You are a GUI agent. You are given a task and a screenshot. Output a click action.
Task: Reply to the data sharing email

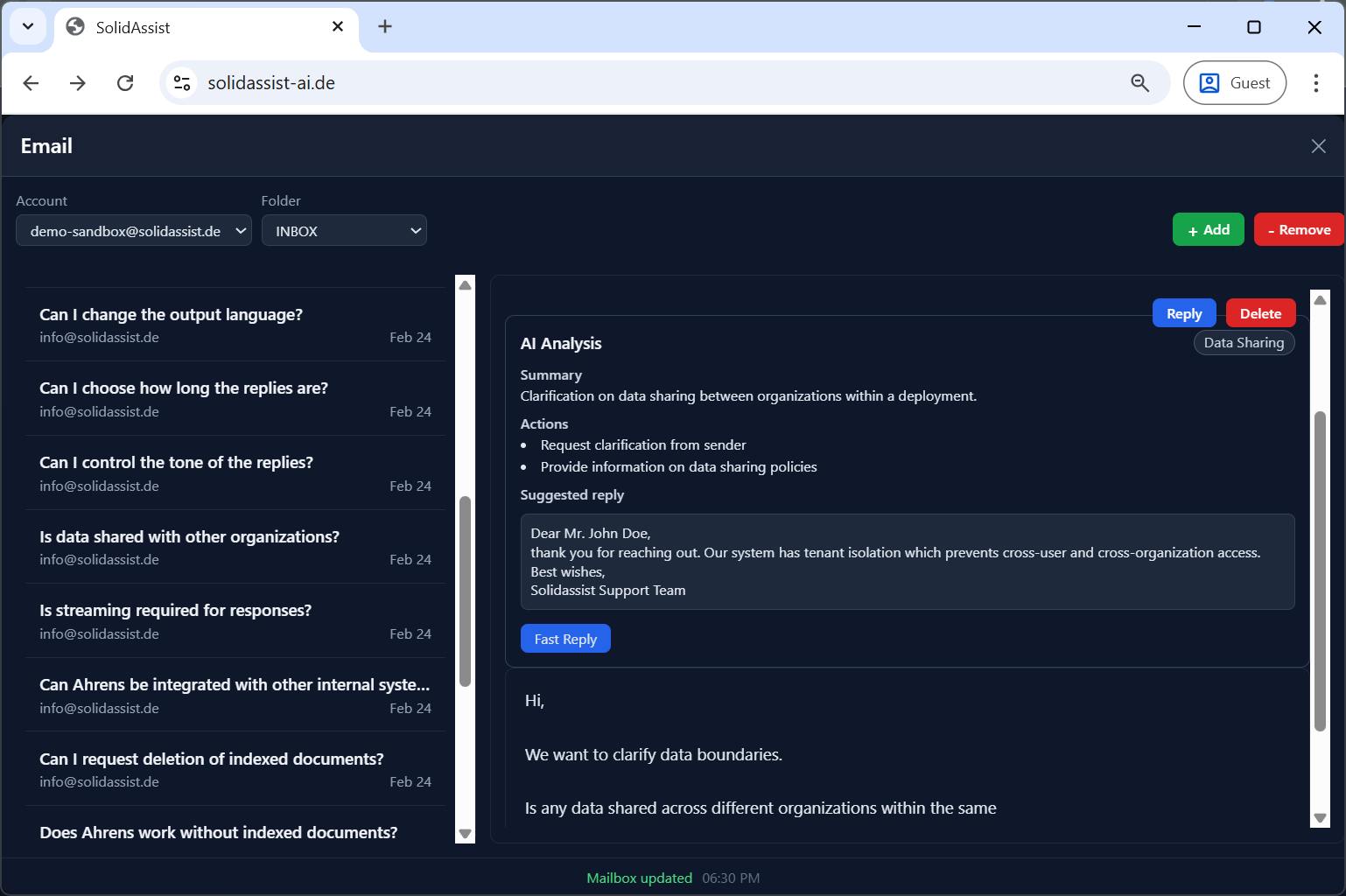pyautogui.click(x=1183, y=312)
